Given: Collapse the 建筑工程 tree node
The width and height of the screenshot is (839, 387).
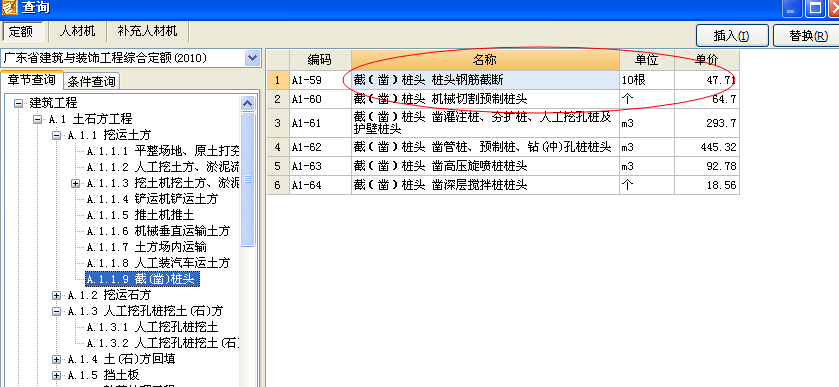Looking at the screenshot, I should click(19, 103).
